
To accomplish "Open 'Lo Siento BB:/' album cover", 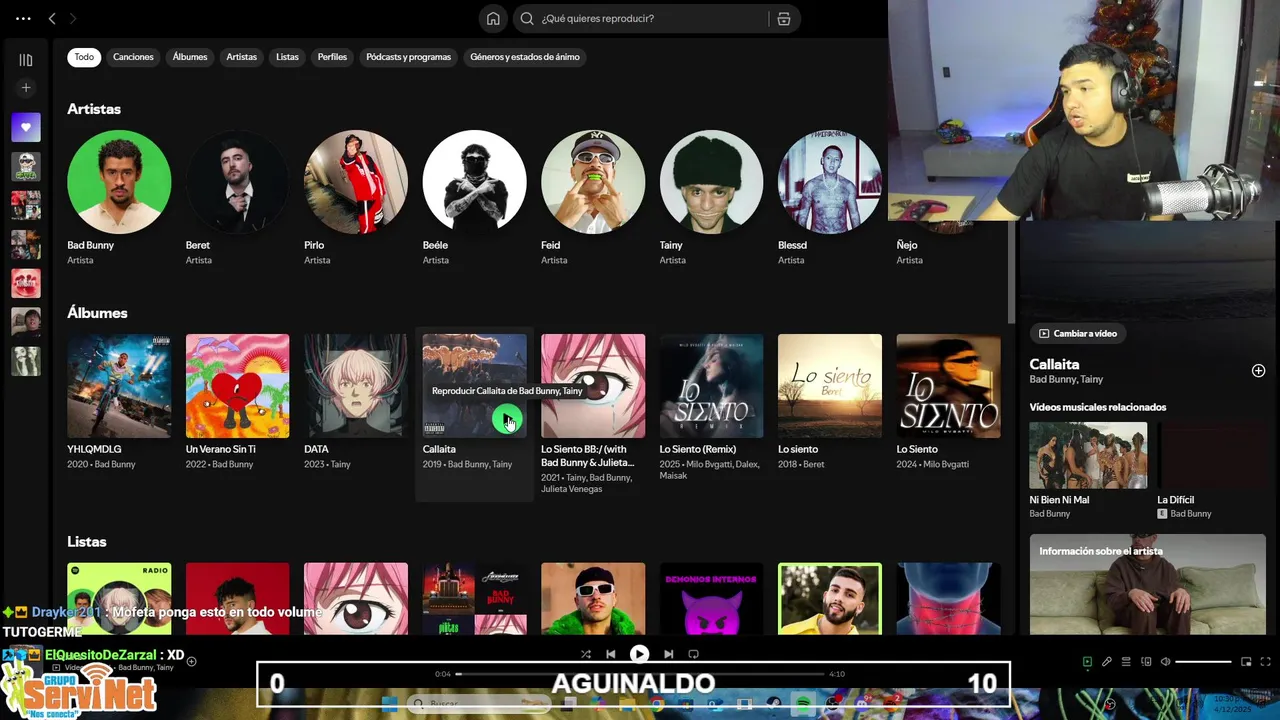I will (x=593, y=386).
